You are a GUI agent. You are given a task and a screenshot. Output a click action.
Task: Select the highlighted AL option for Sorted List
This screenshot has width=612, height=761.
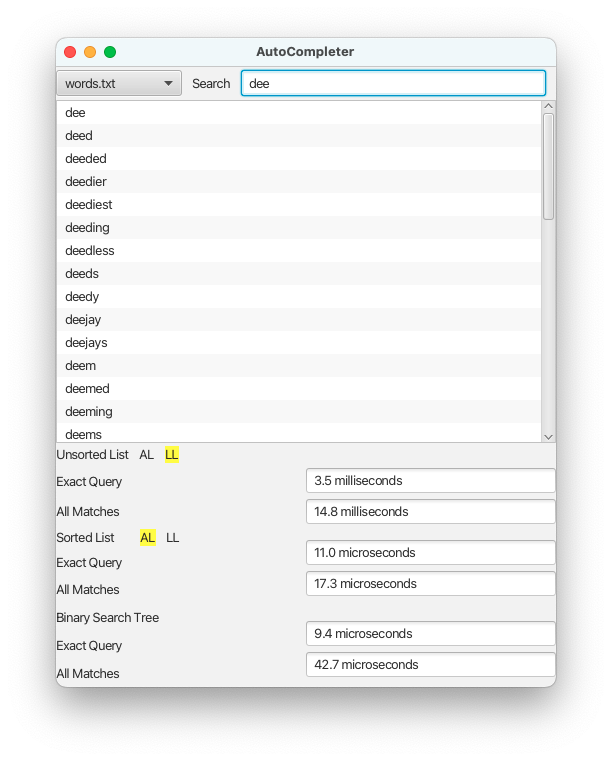[x=148, y=538]
